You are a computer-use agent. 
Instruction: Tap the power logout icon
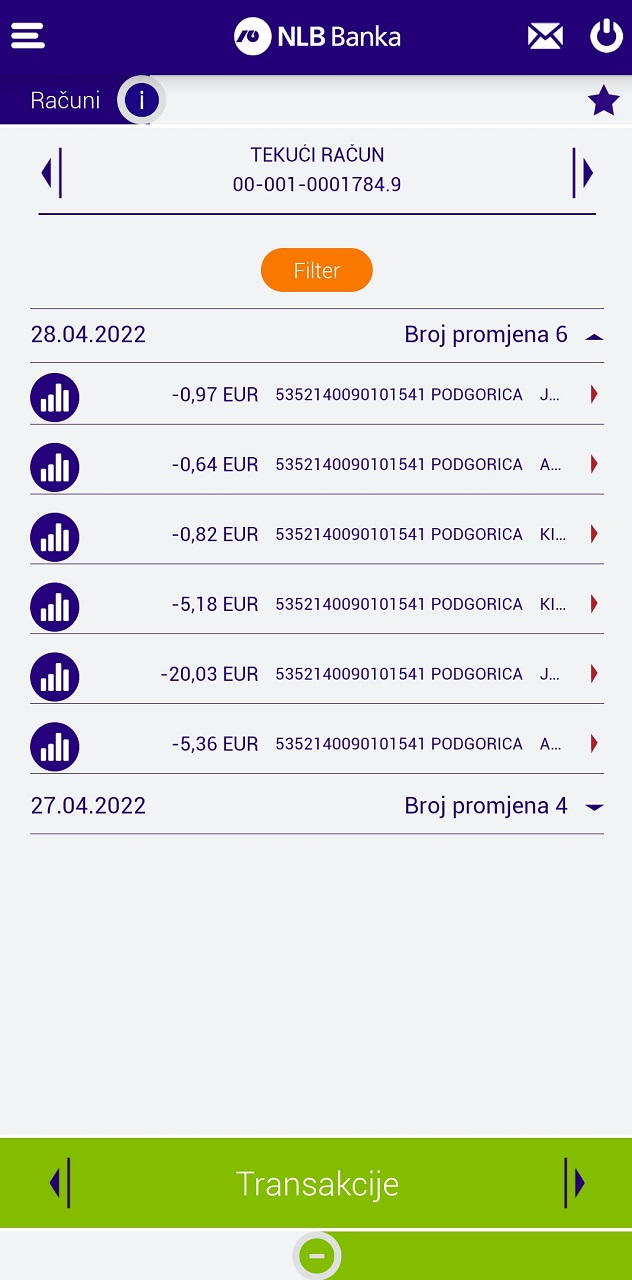606,37
